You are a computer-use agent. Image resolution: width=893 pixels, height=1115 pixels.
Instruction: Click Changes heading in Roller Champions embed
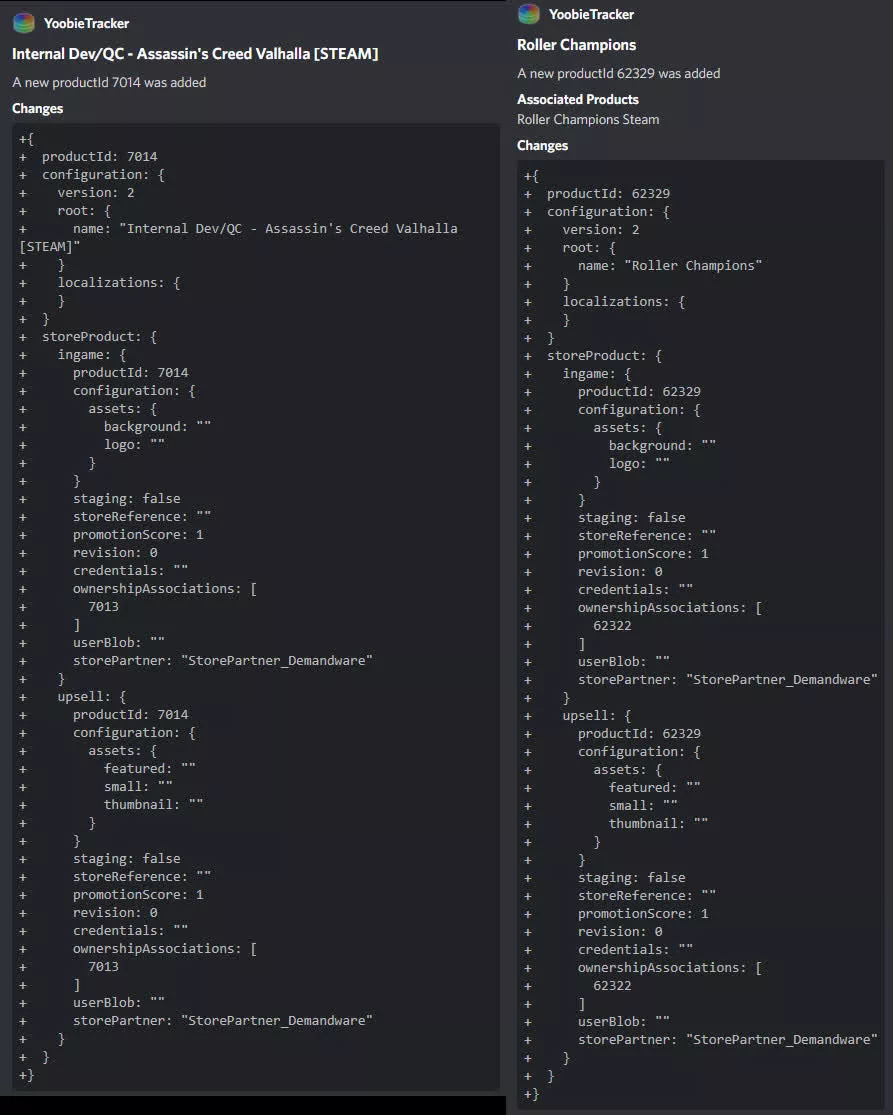point(542,146)
